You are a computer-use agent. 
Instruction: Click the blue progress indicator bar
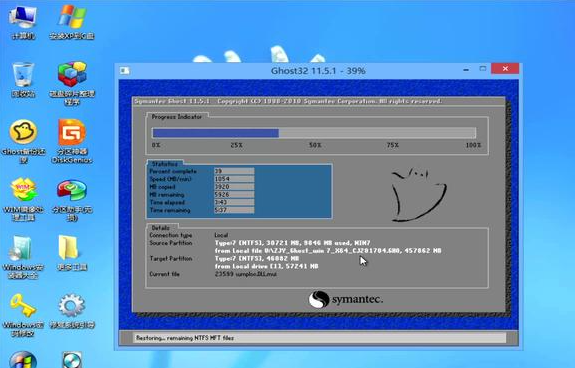(216, 133)
